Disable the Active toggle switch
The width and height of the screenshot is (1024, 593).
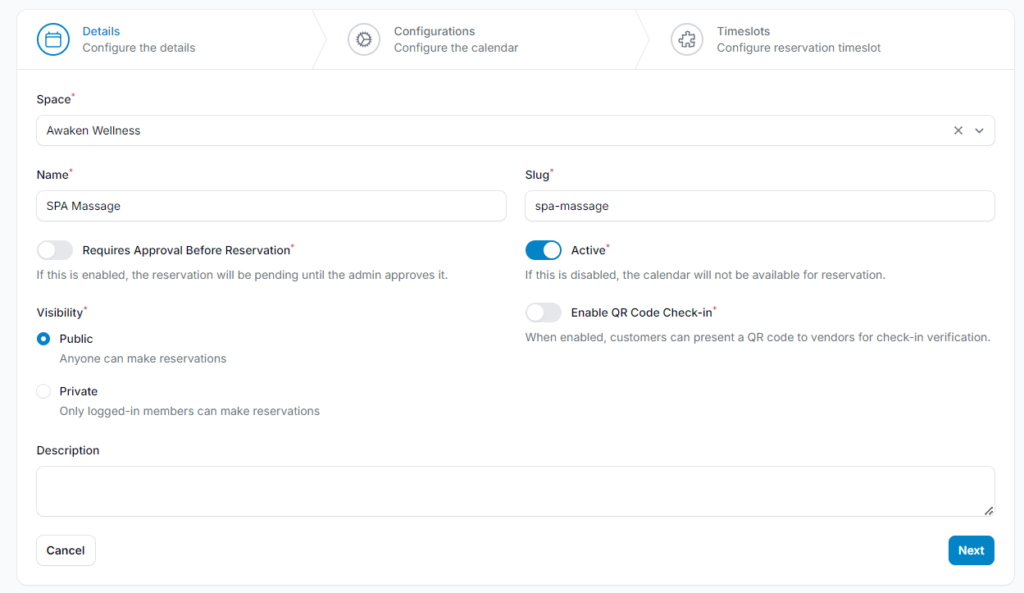(x=543, y=250)
